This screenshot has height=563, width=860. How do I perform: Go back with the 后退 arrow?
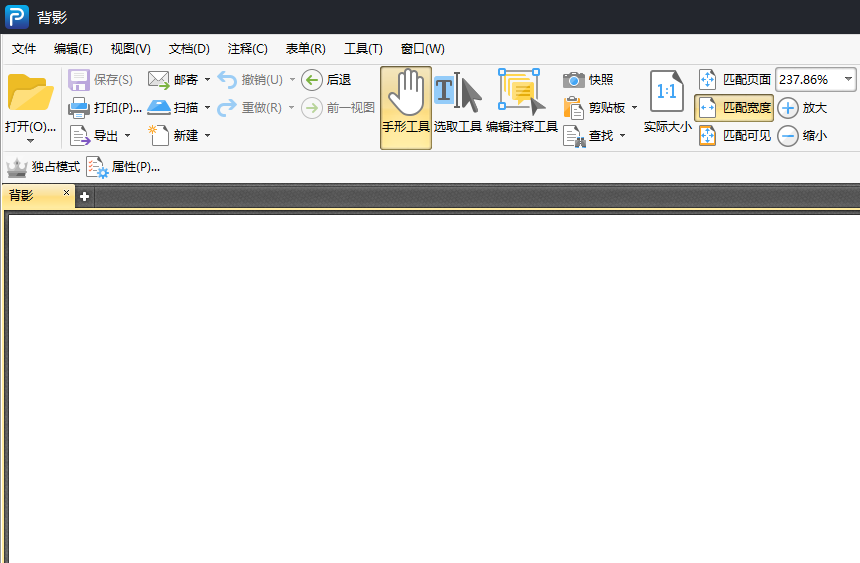[x=326, y=80]
